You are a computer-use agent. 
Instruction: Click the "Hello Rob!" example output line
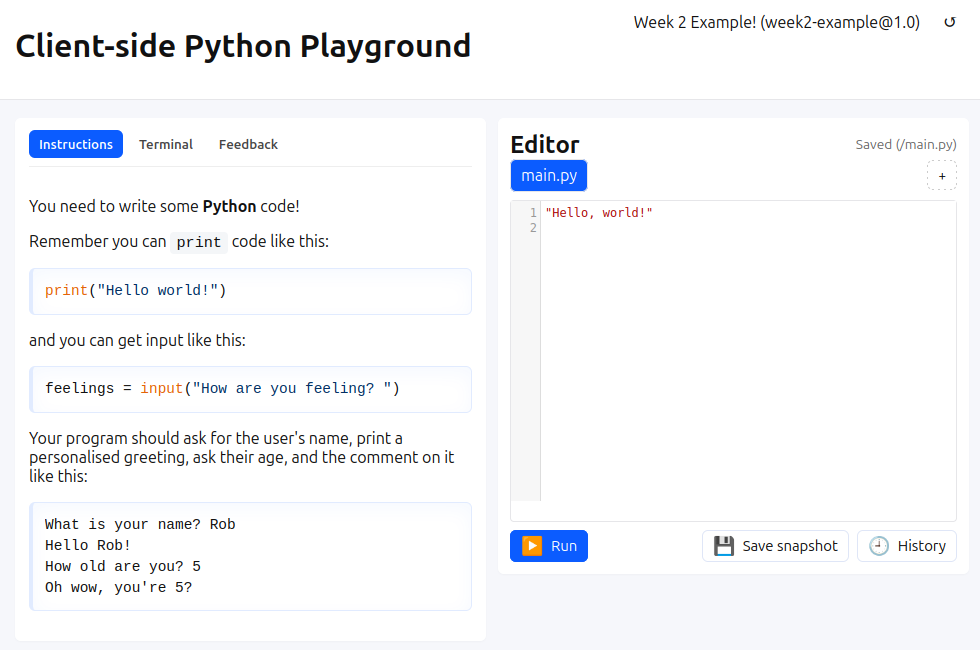(88, 545)
